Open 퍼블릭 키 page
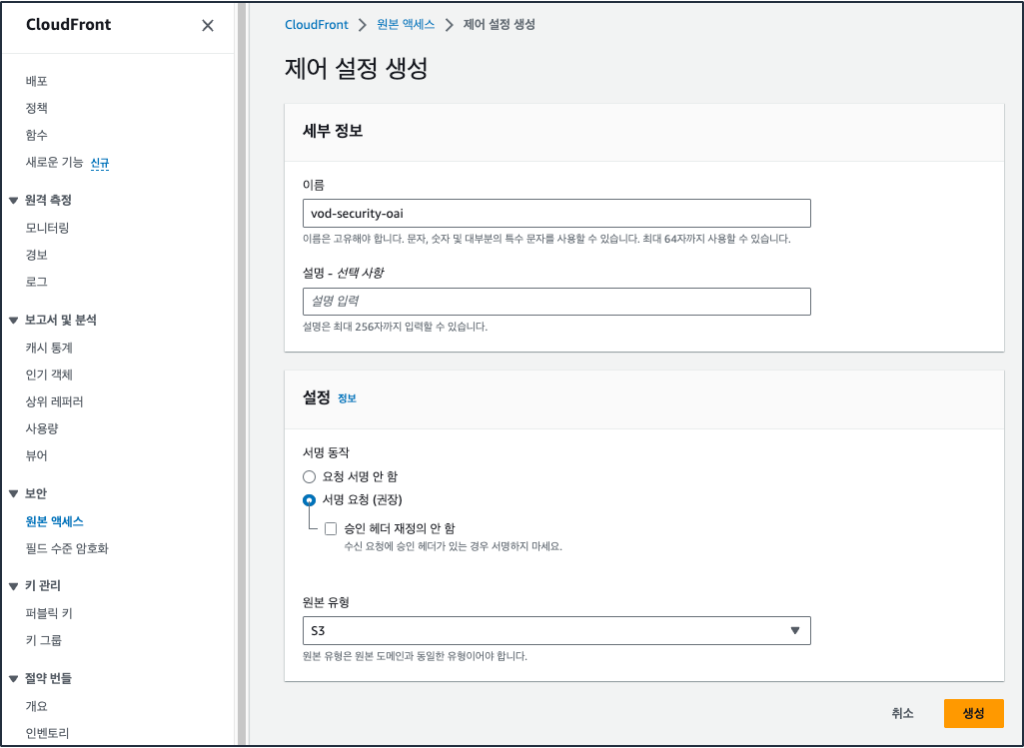This screenshot has width=1024, height=748. click(x=49, y=613)
